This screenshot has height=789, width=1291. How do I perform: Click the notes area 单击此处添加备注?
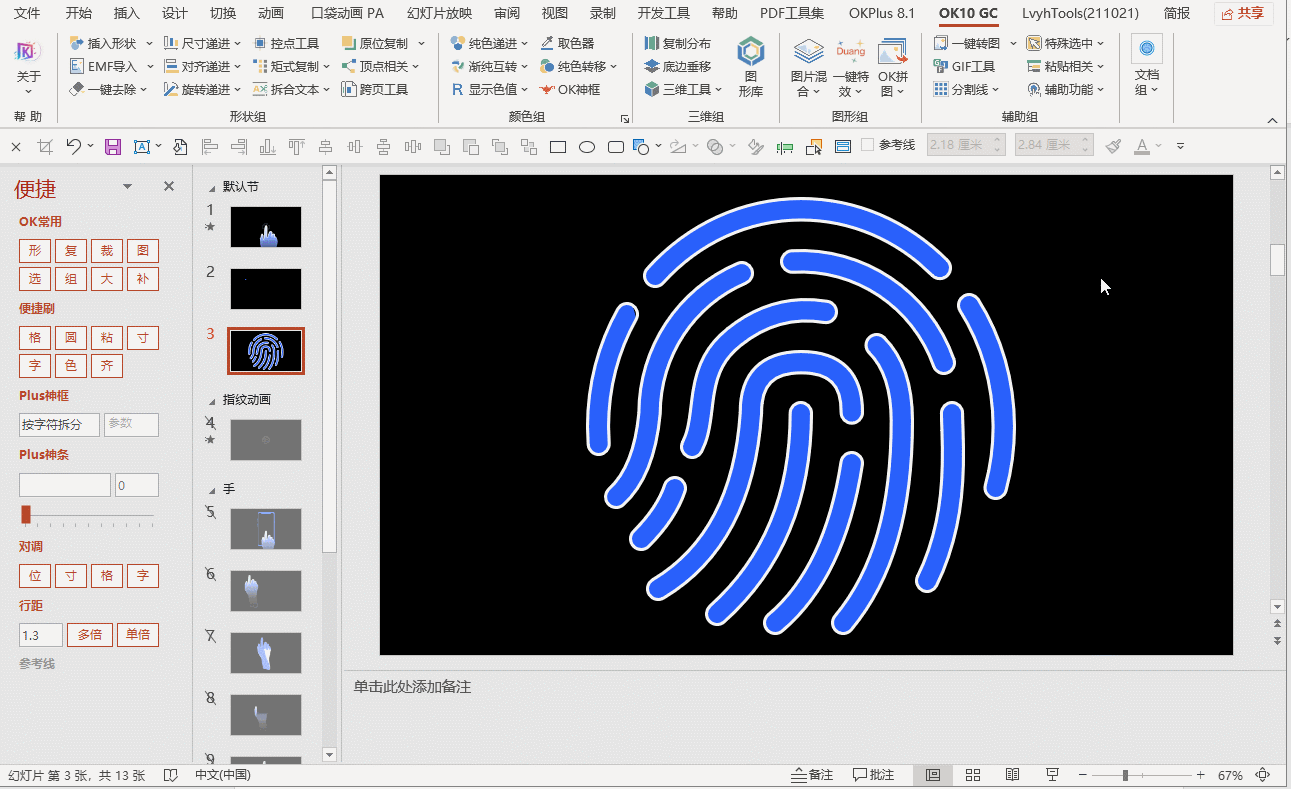[412, 687]
